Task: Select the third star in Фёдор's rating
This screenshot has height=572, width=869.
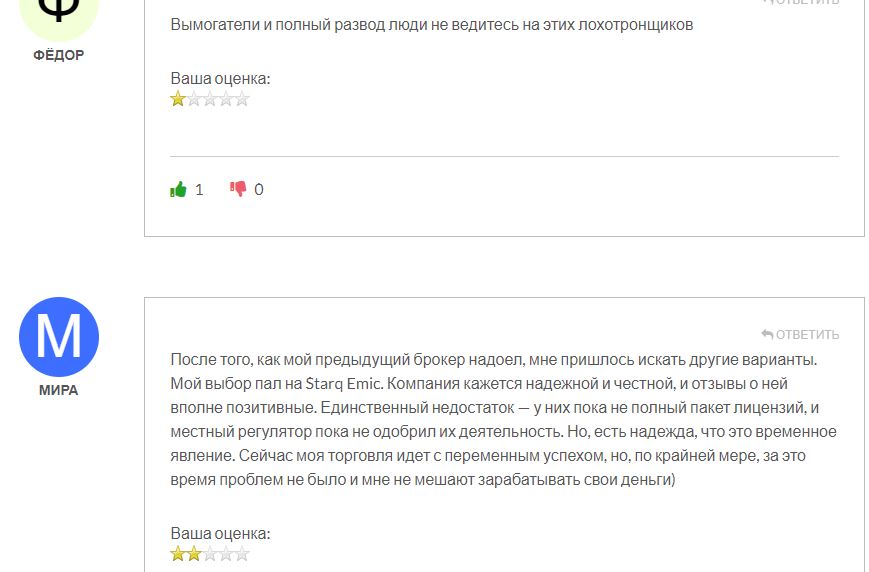Action: click(x=210, y=99)
